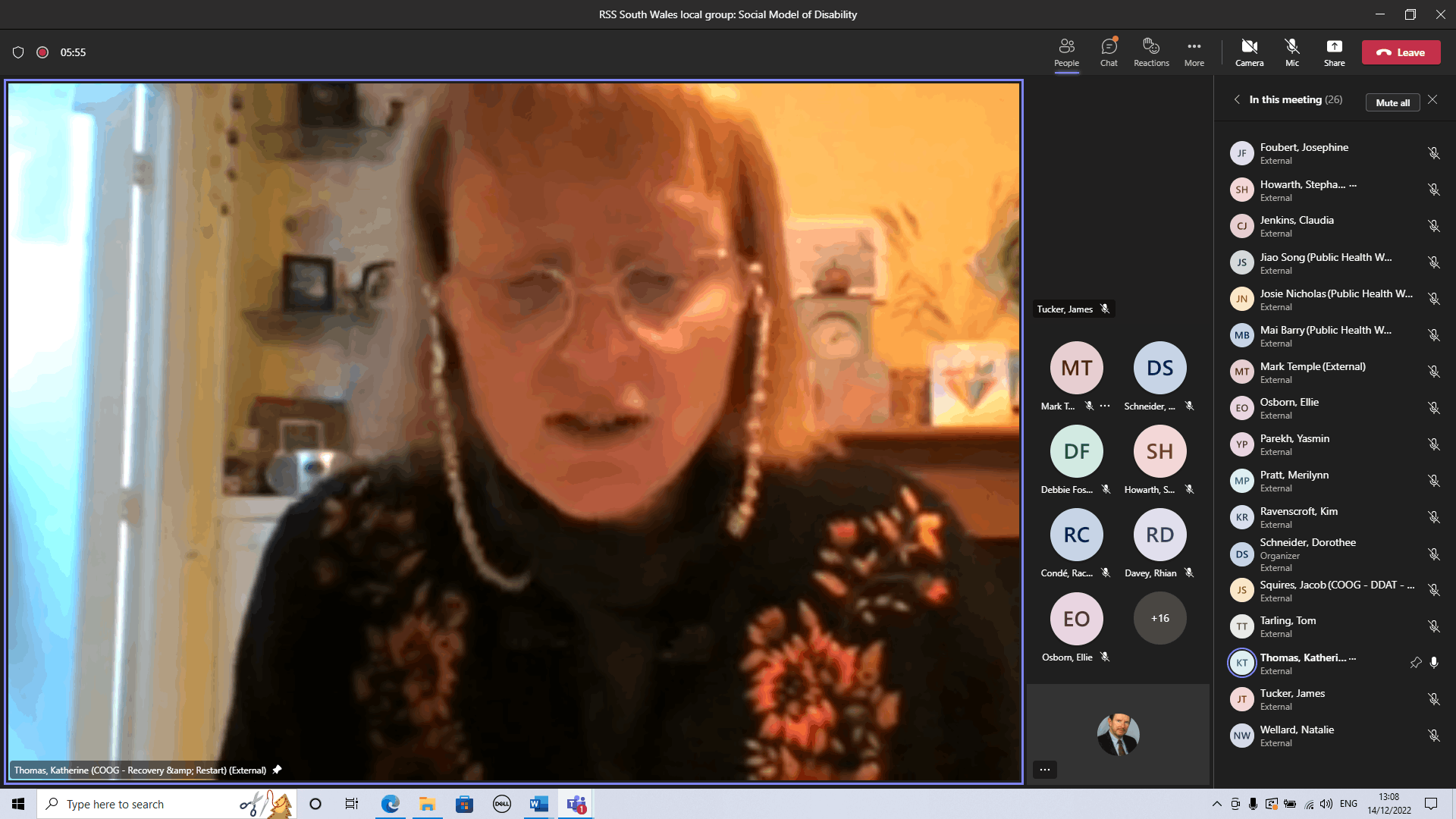Expand the +16 additional participants

(x=1159, y=617)
